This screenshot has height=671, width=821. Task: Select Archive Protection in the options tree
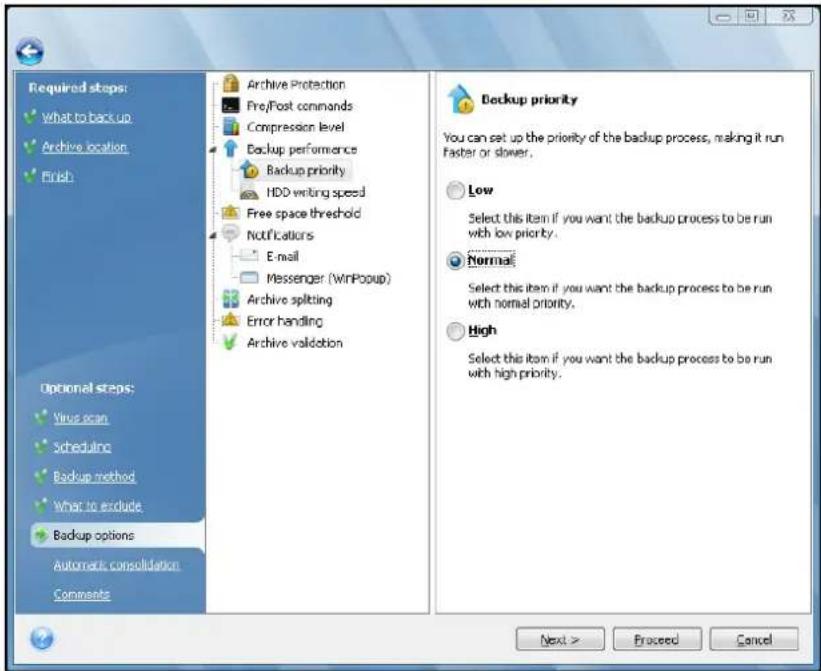click(x=296, y=84)
